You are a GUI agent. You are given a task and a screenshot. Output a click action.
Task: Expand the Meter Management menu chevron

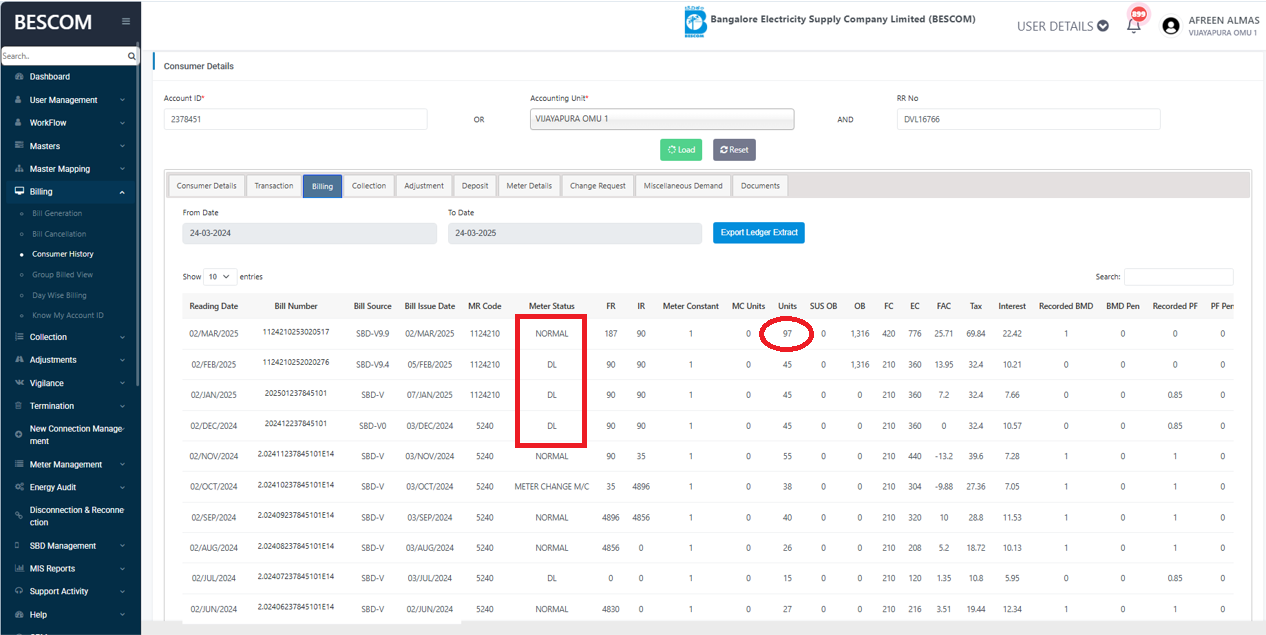tap(122, 465)
